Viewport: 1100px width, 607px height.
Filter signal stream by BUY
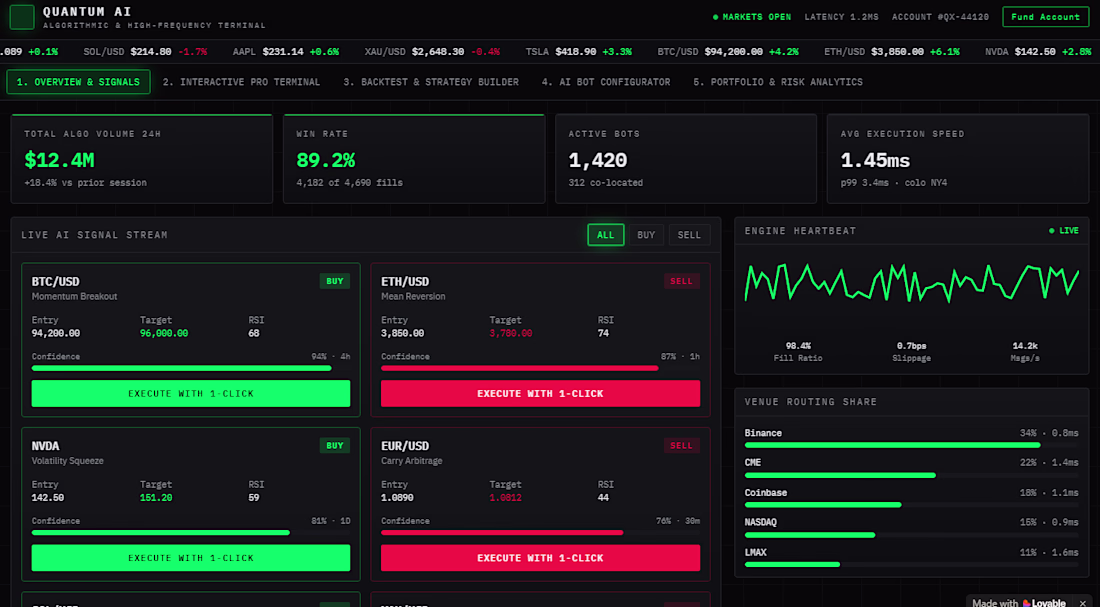(x=646, y=235)
